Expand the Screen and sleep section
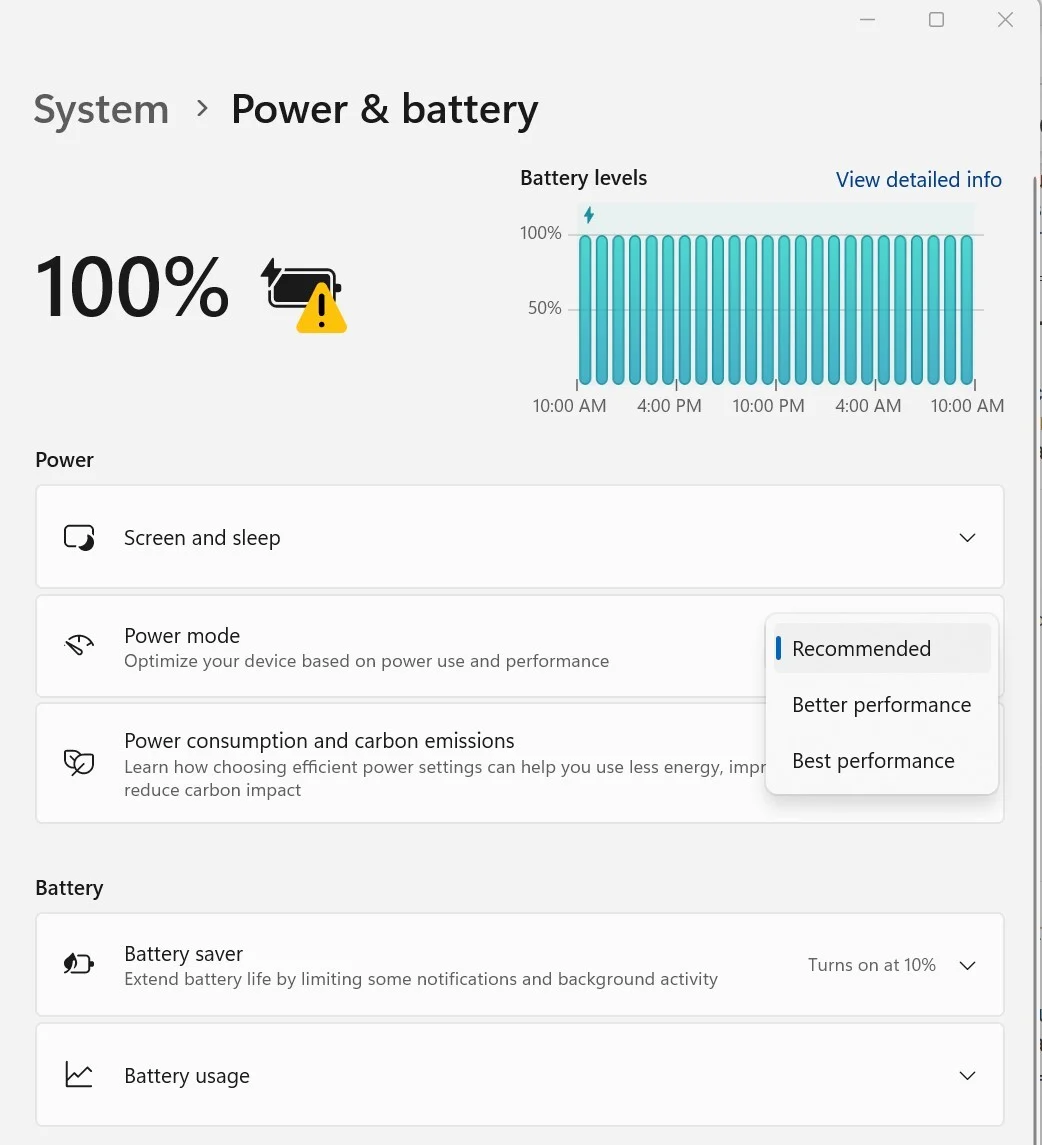This screenshot has width=1042, height=1145. point(966,538)
